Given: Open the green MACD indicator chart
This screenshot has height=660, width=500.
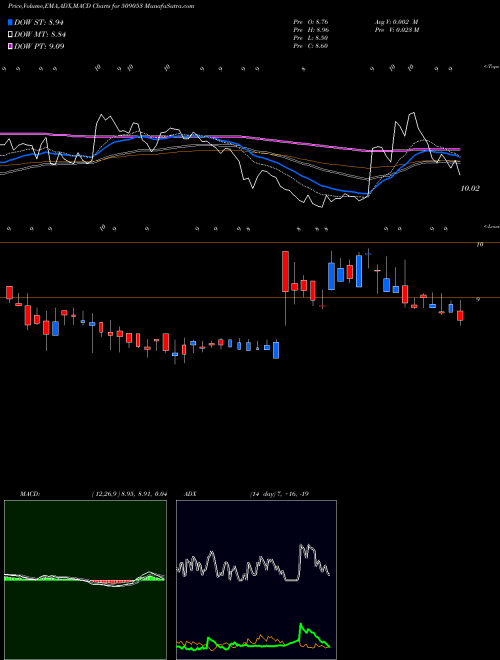Looking at the screenshot, I should (85, 580).
